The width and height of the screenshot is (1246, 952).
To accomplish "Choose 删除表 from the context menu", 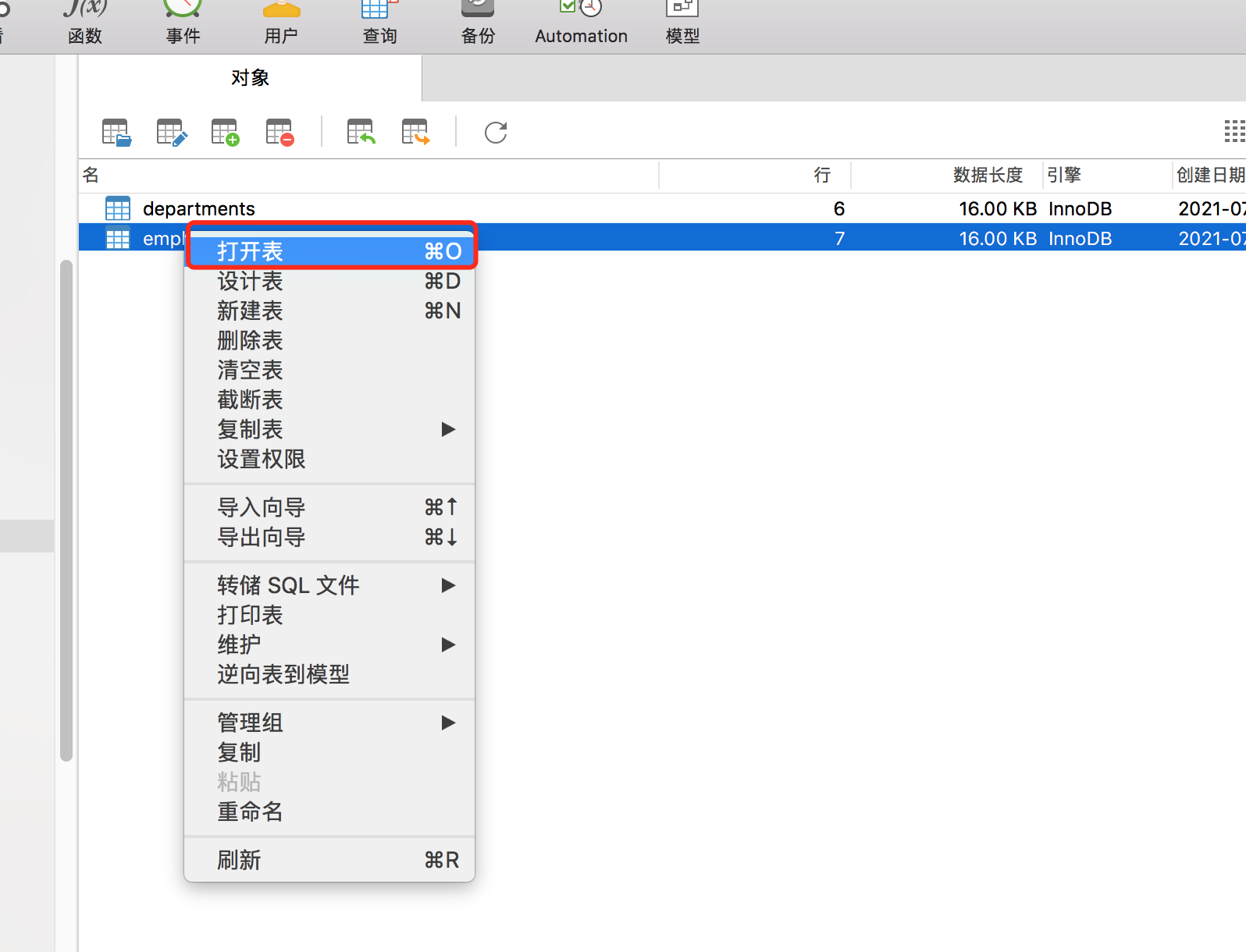I will point(329,340).
